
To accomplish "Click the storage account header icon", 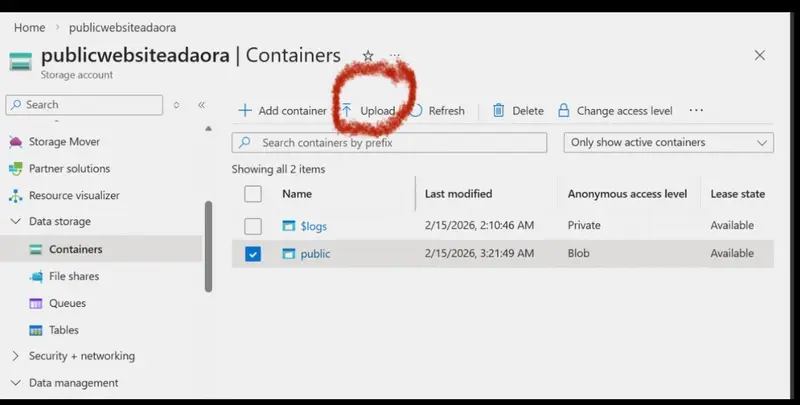I will pos(20,61).
